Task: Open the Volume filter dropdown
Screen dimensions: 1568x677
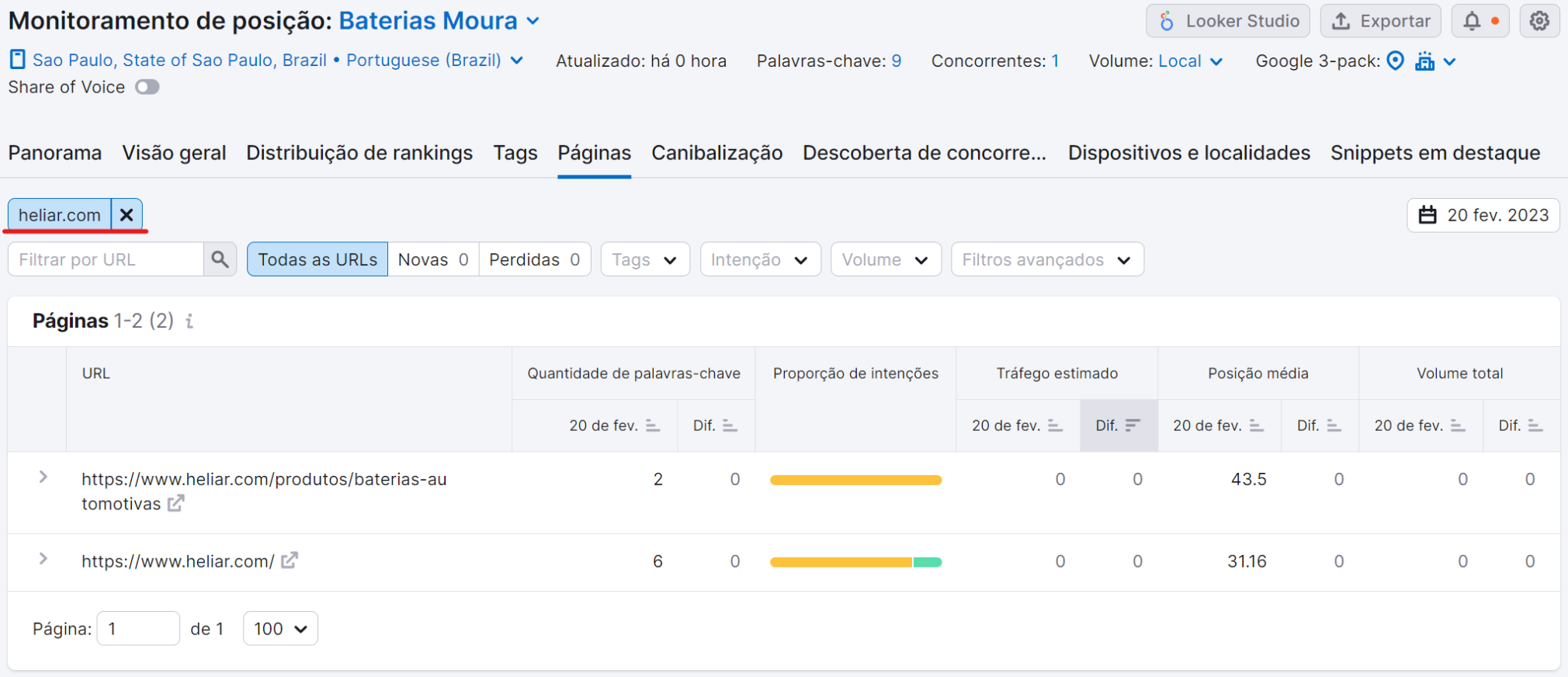Action: (x=886, y=259)
